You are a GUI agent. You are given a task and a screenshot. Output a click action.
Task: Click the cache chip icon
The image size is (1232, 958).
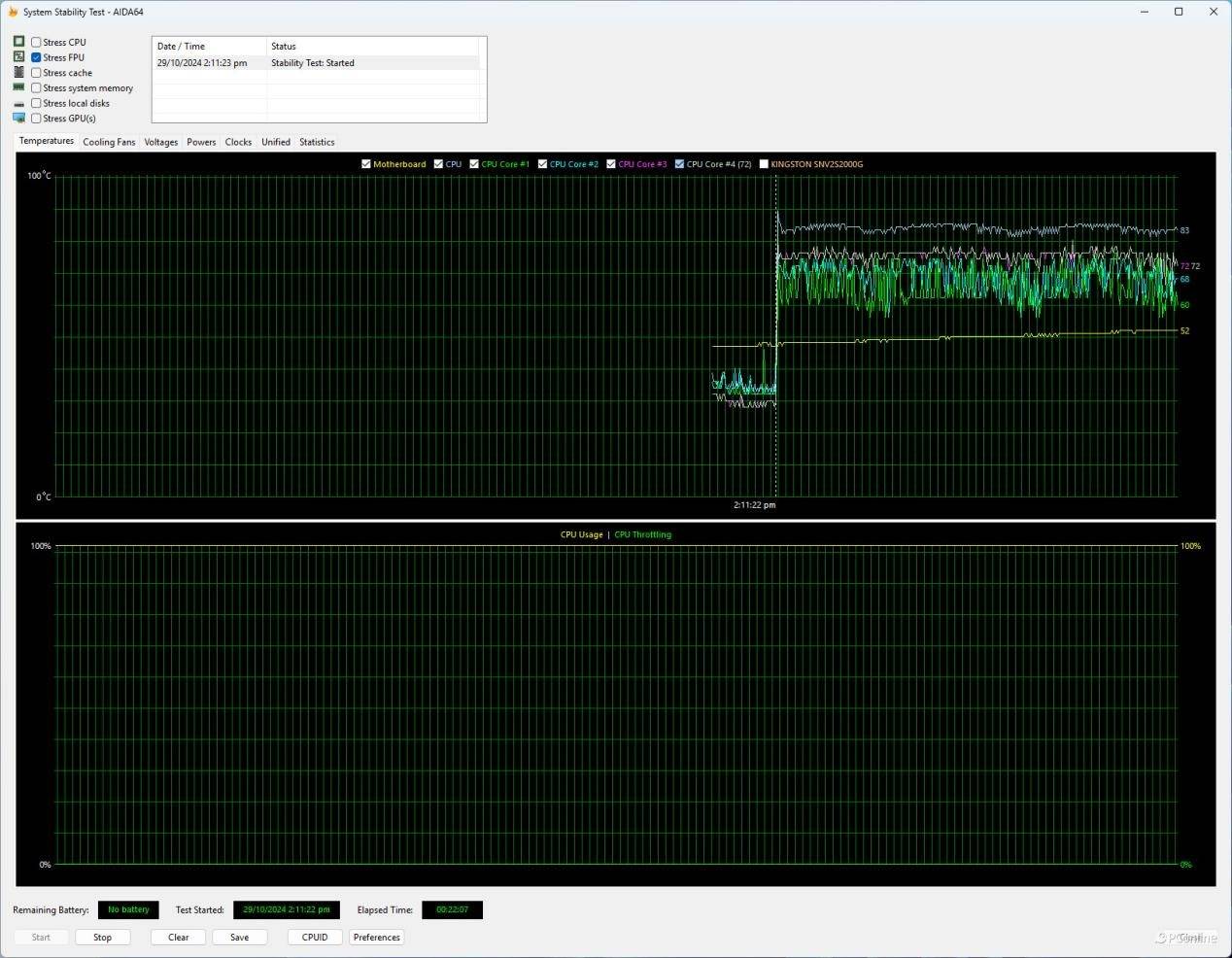(18, 73)
